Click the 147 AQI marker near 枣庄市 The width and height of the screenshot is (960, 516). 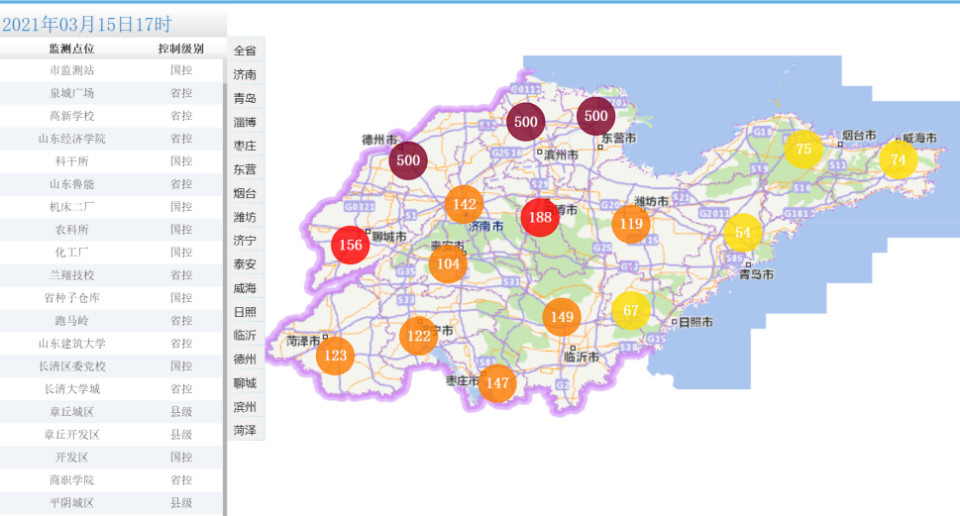coord(497,383)
